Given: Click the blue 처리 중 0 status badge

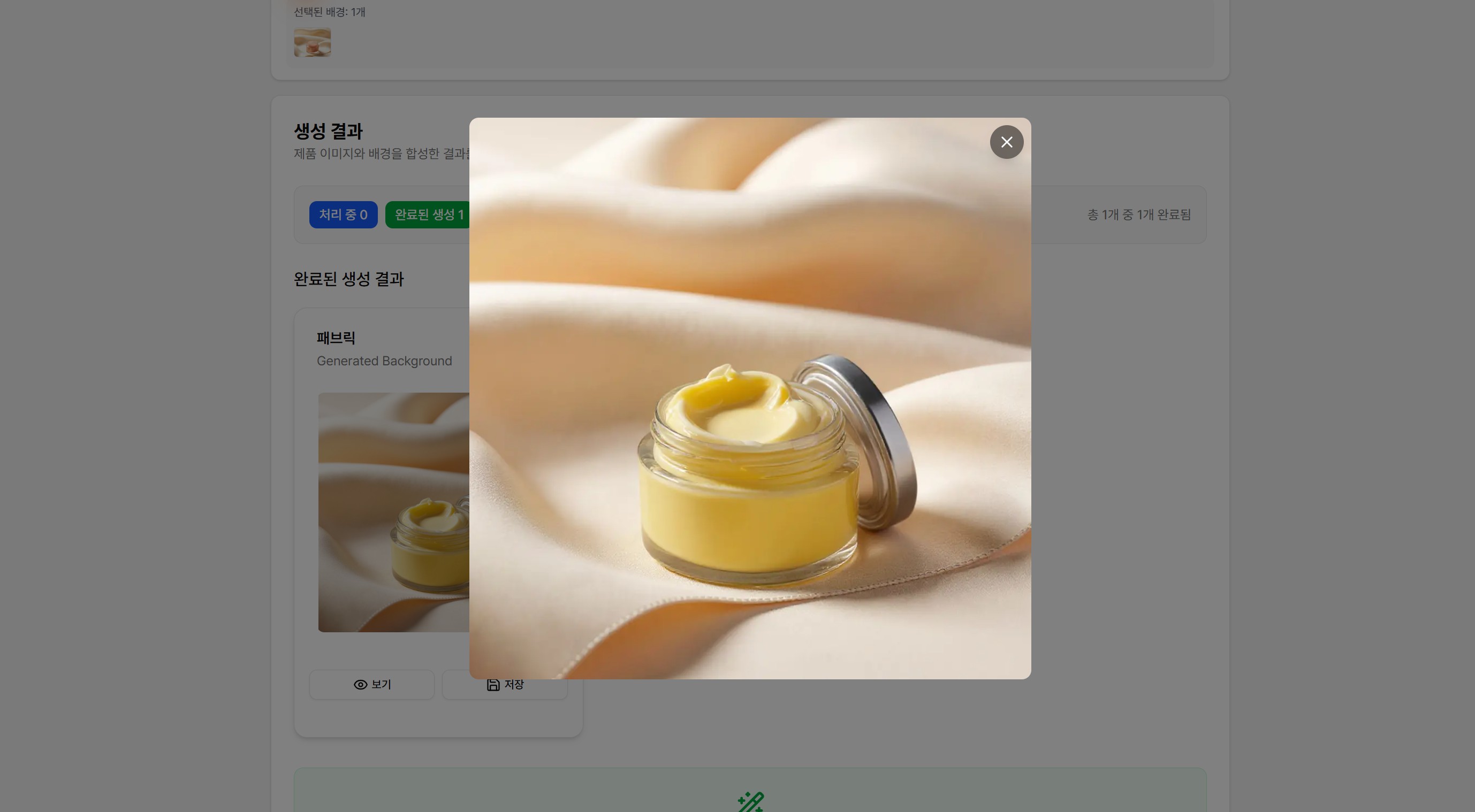Looking at the screenshot, I should pyautogui.click(x=343, y=215).
